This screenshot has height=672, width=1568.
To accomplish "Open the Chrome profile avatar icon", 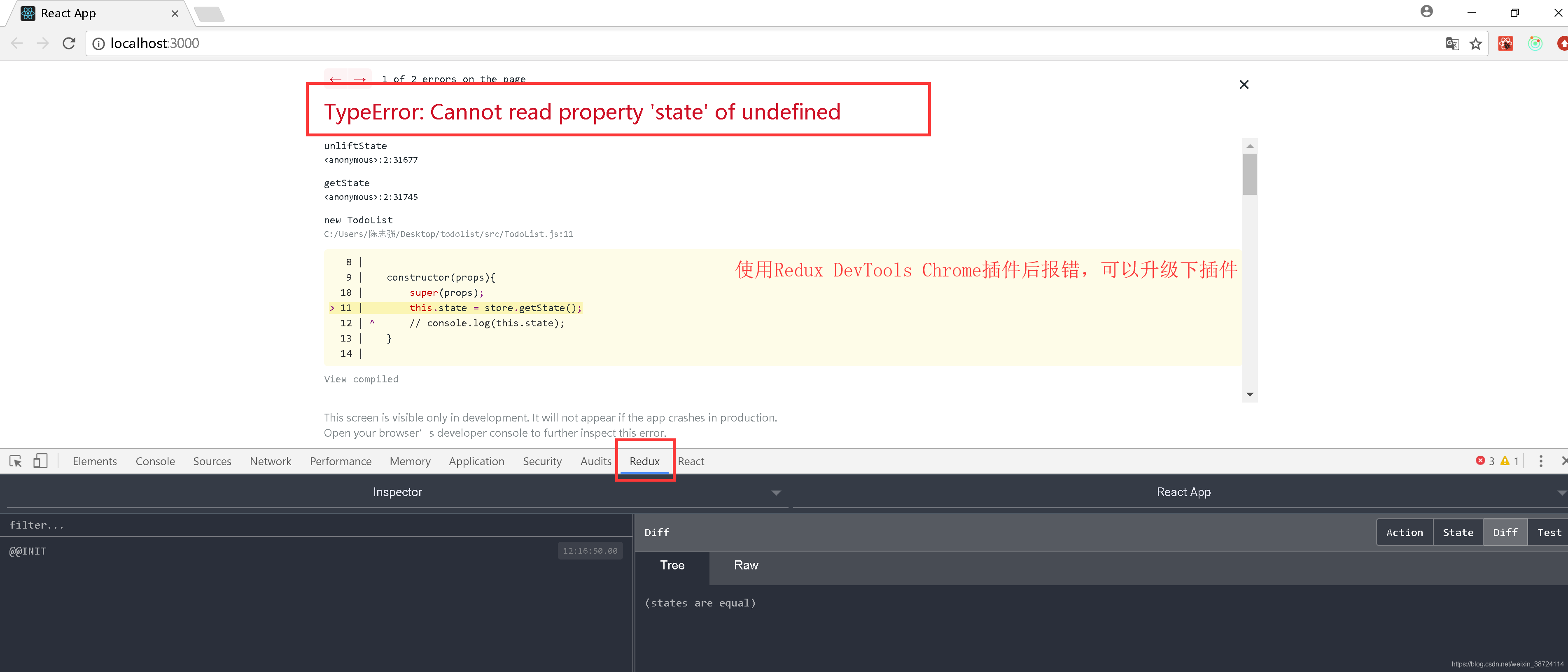I will pos(1427,12).
